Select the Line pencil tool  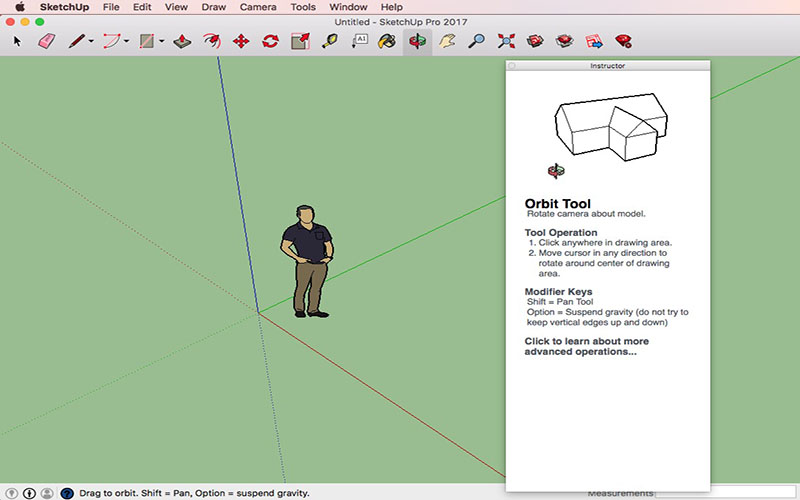pos(77,41)
